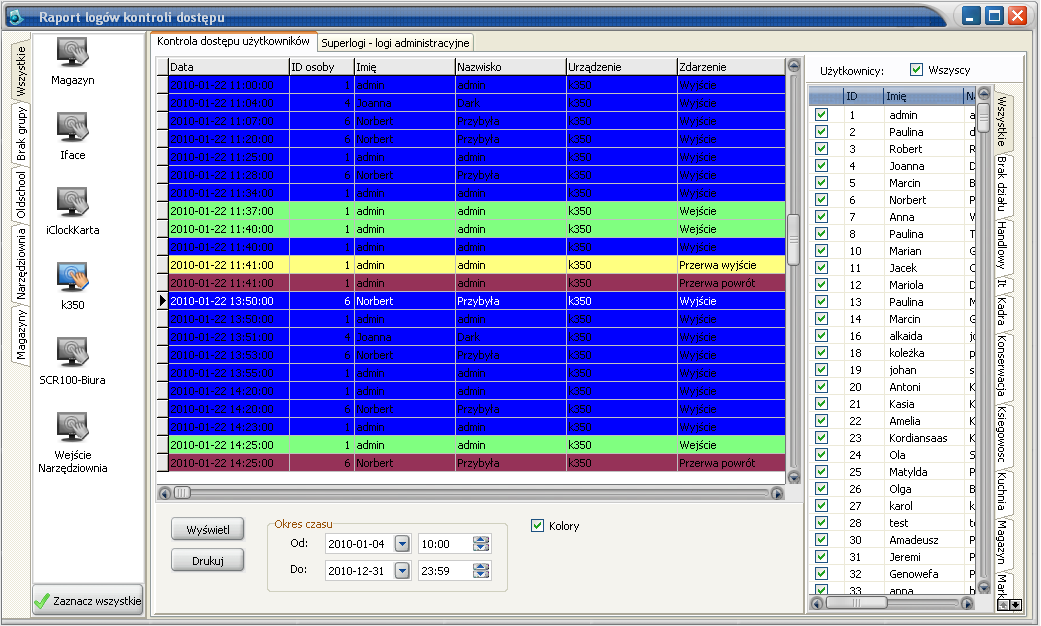
Task: Select the Magazyny group tab
Action: tap(21, 335)
